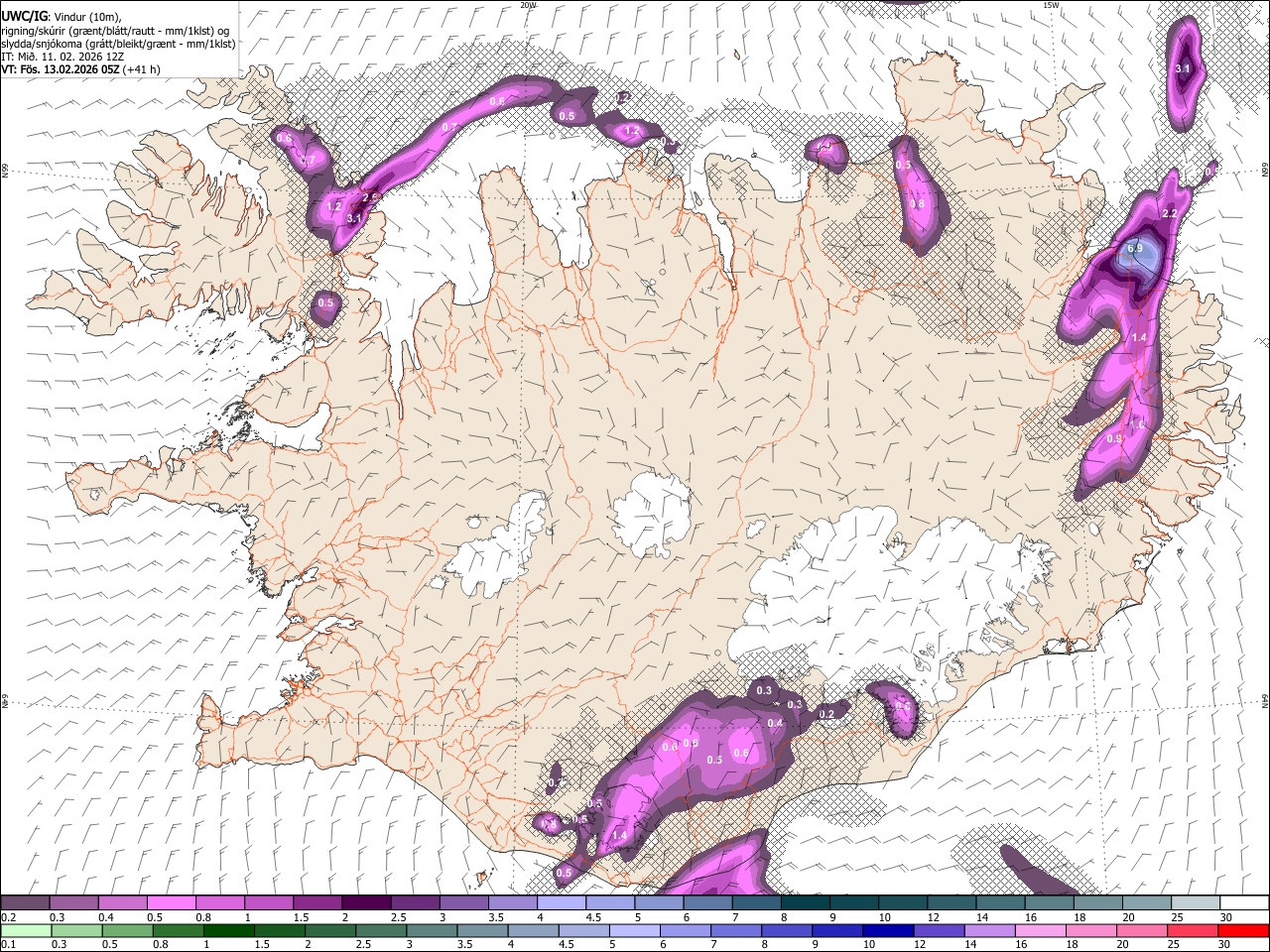This screenshot has height=952, width=1270.
Task: Click the 0.4 precipitation value on the map
Action: [x=775, y=723]
